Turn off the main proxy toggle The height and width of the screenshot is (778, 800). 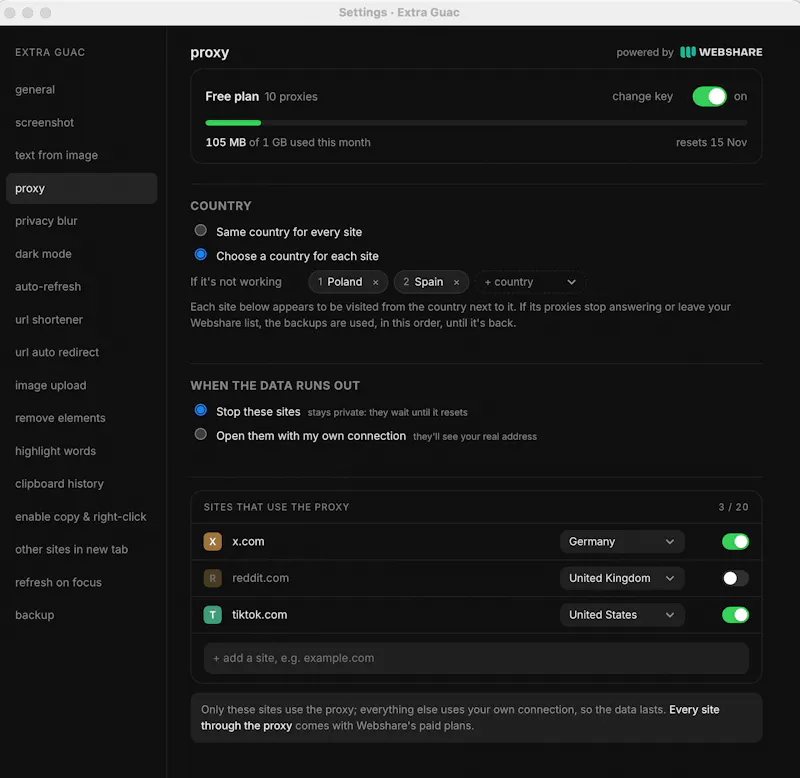click(x=709, y=96)
